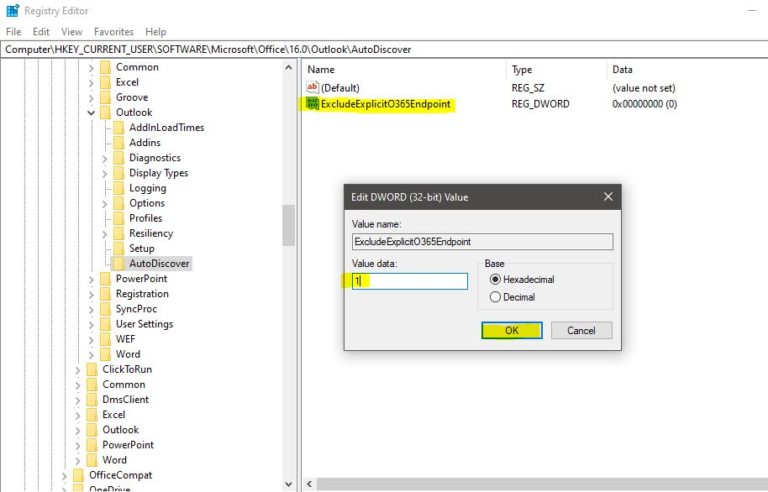Image resolution: width=768 pixels, height=492 pixels.
Task: Click the ExcludeExplicitO365Endpoint DWORD value icon
Action: [312, 103]
